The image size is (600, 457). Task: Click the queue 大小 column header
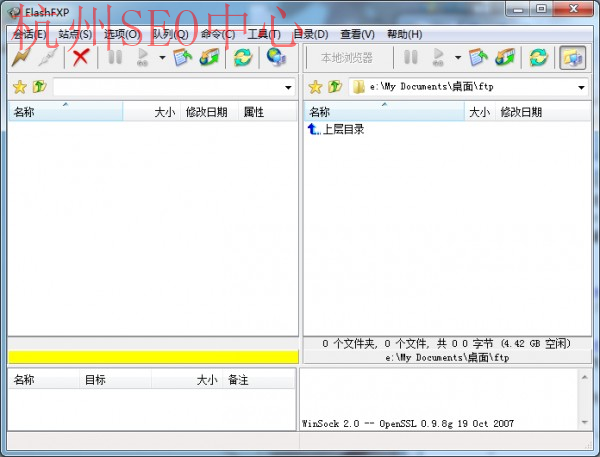(x=187, y=380)
